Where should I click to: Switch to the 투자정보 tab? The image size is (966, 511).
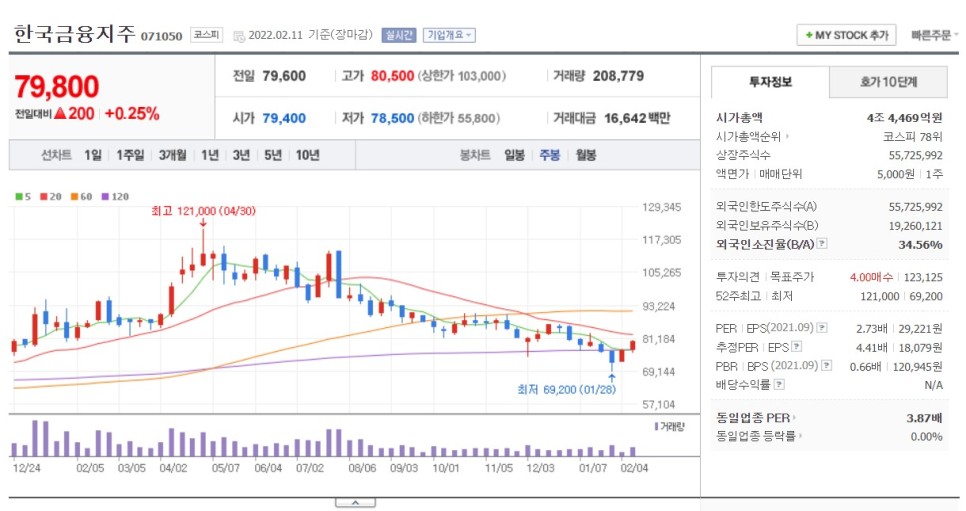point(770,82)
